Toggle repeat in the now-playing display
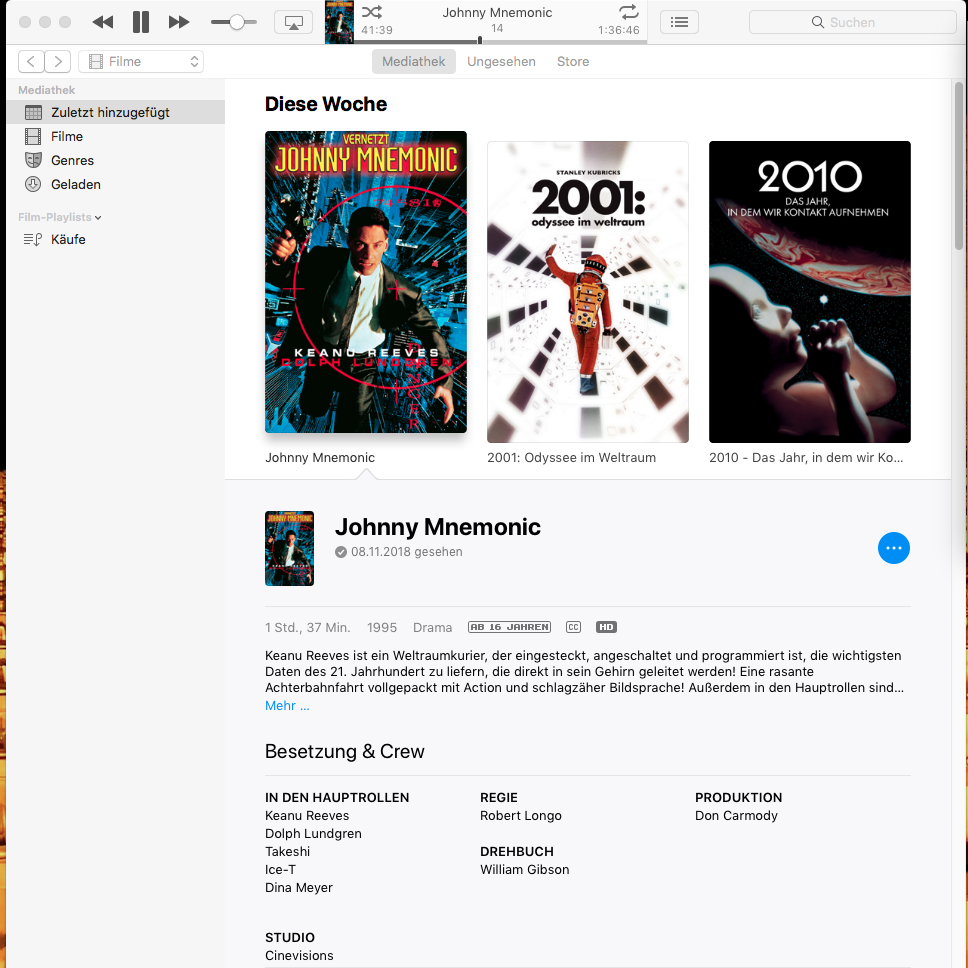The height and width of the screenshot is (968, 968). (628, 12)
